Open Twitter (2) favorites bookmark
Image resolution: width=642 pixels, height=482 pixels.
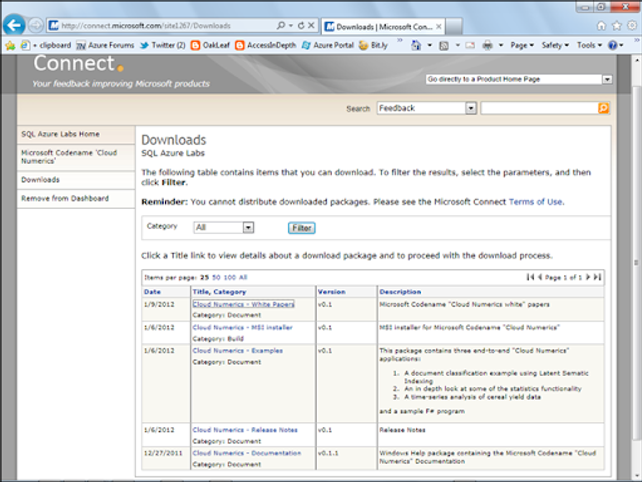[x=163, y=45]
